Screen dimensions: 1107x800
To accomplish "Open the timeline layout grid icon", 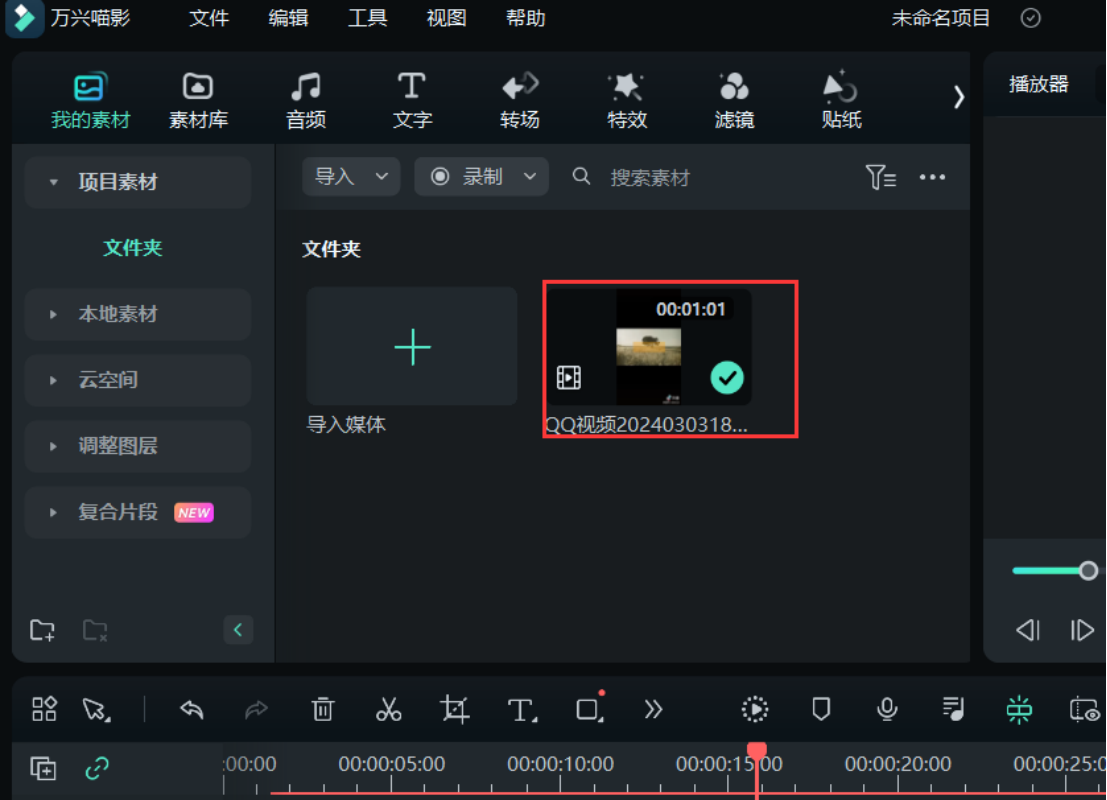I will coord(44,709).
